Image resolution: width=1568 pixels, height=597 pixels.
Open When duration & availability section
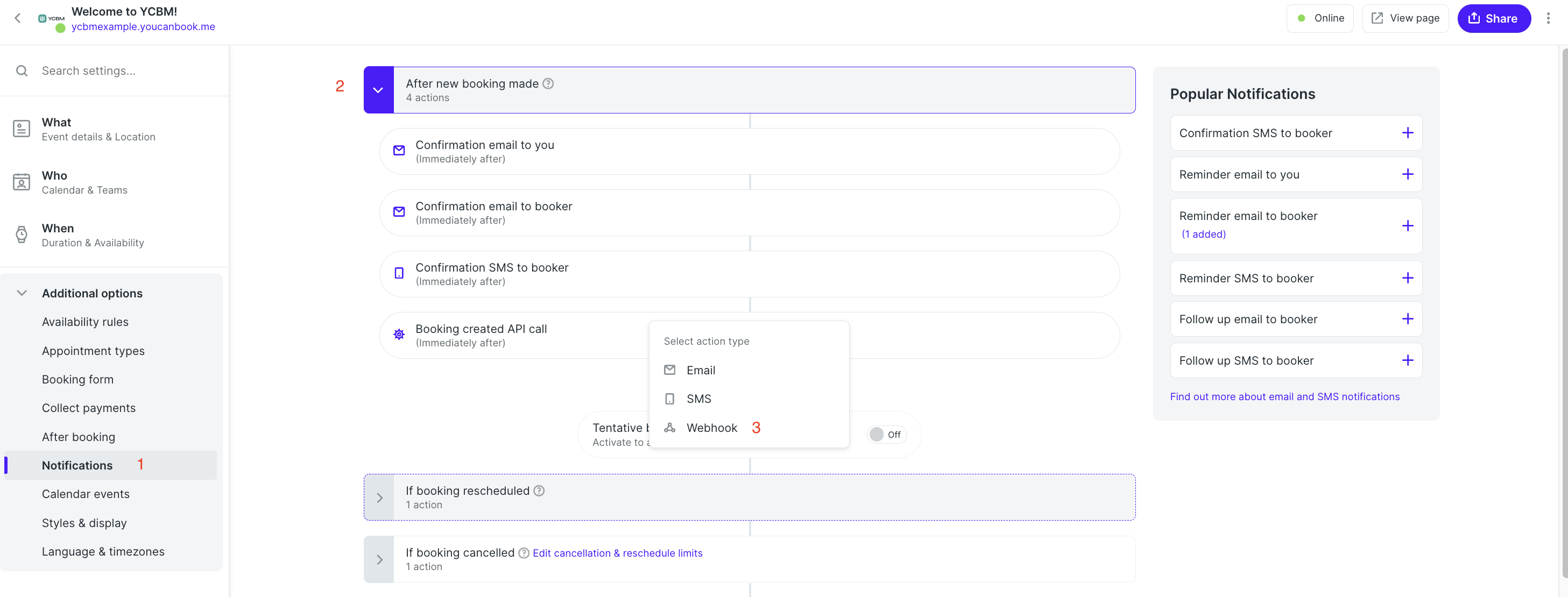click(115, 235)
